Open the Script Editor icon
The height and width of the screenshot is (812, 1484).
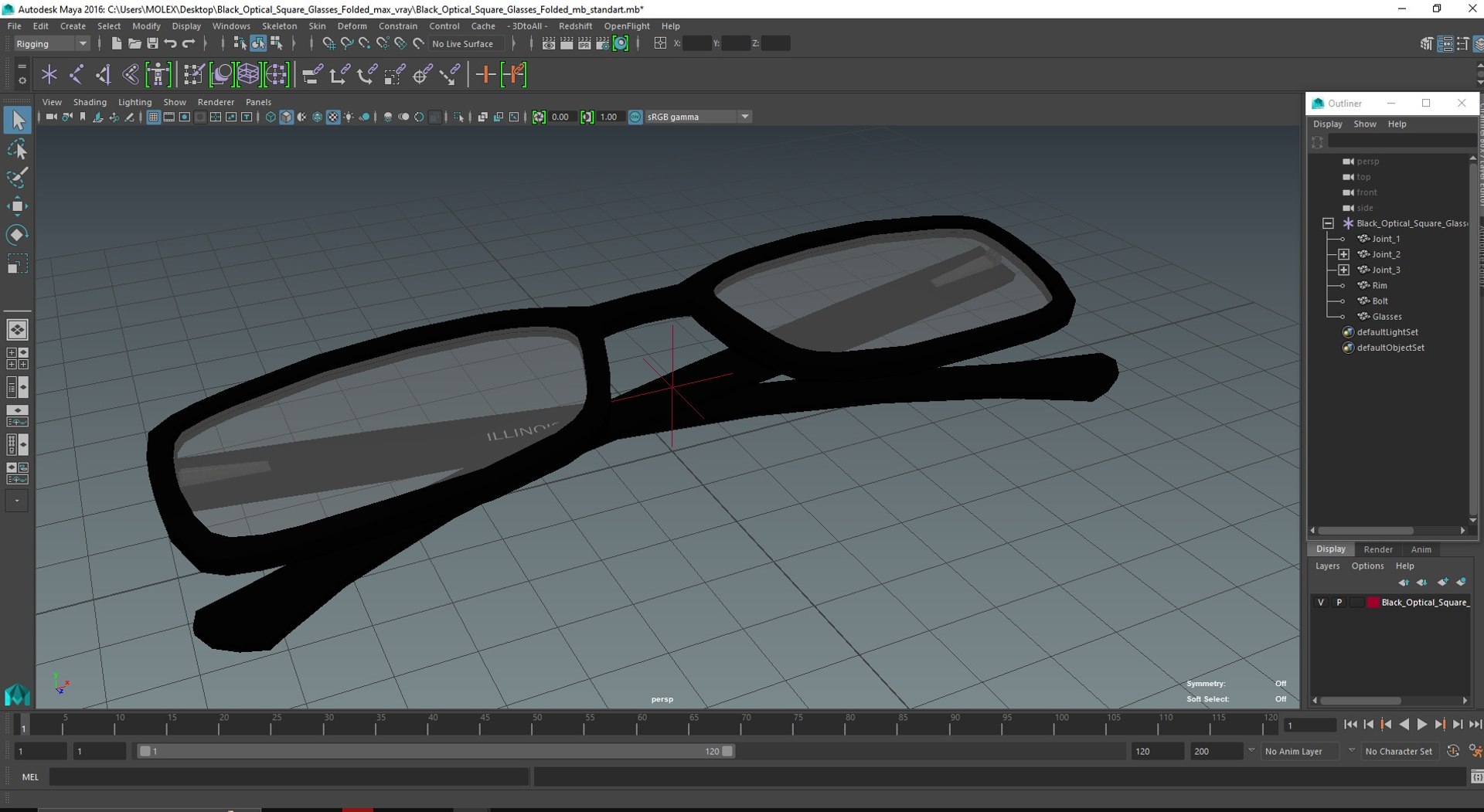tap(1476, 776)
